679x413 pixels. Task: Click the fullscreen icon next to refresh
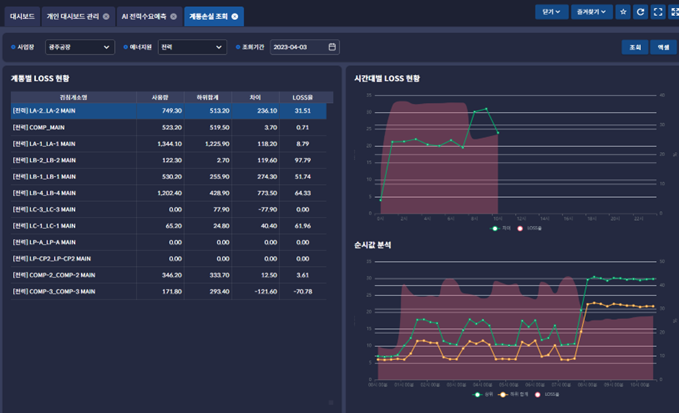(656, 12)
